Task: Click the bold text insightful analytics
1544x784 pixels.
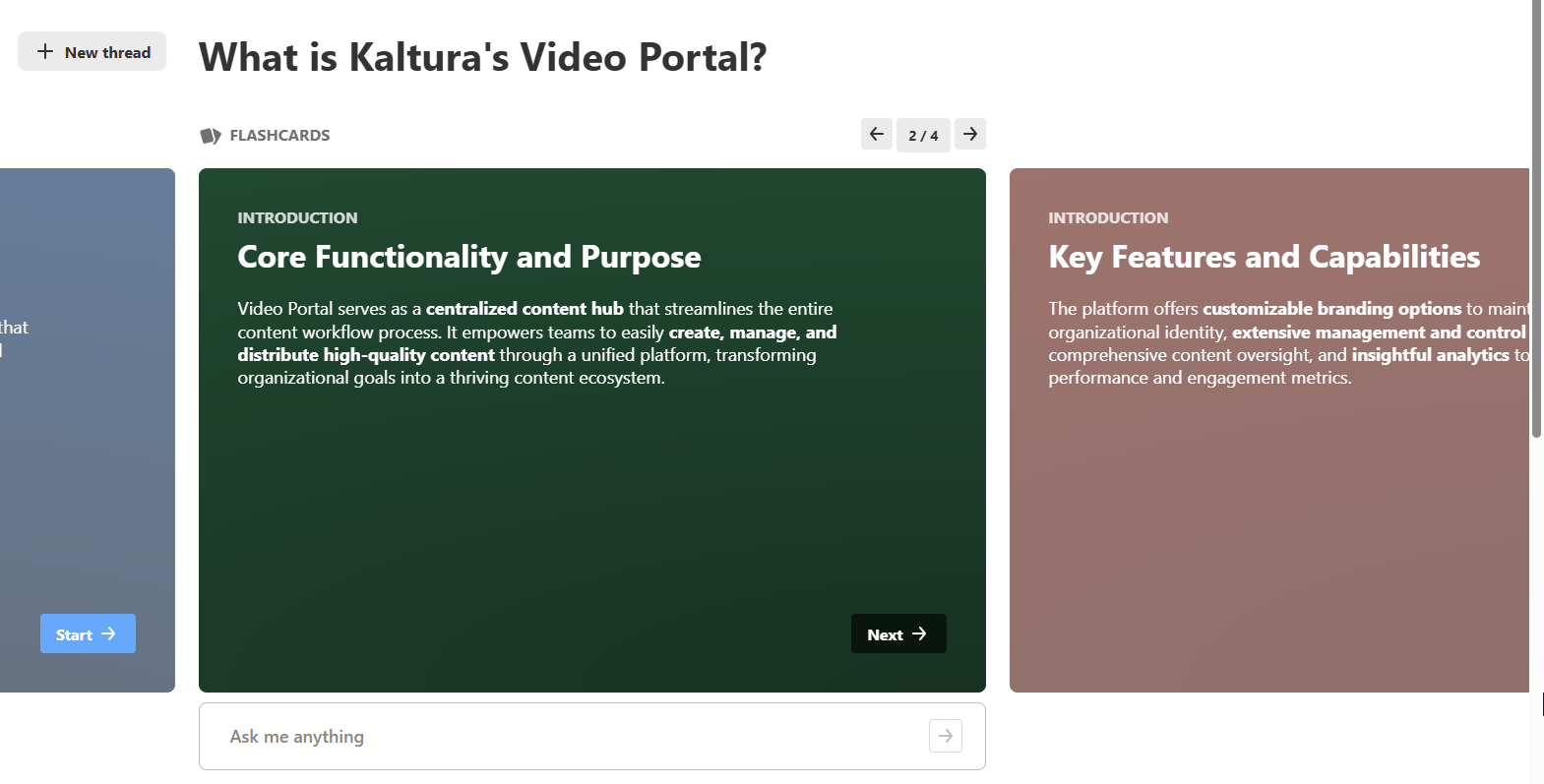Action: coord(1430,355)
